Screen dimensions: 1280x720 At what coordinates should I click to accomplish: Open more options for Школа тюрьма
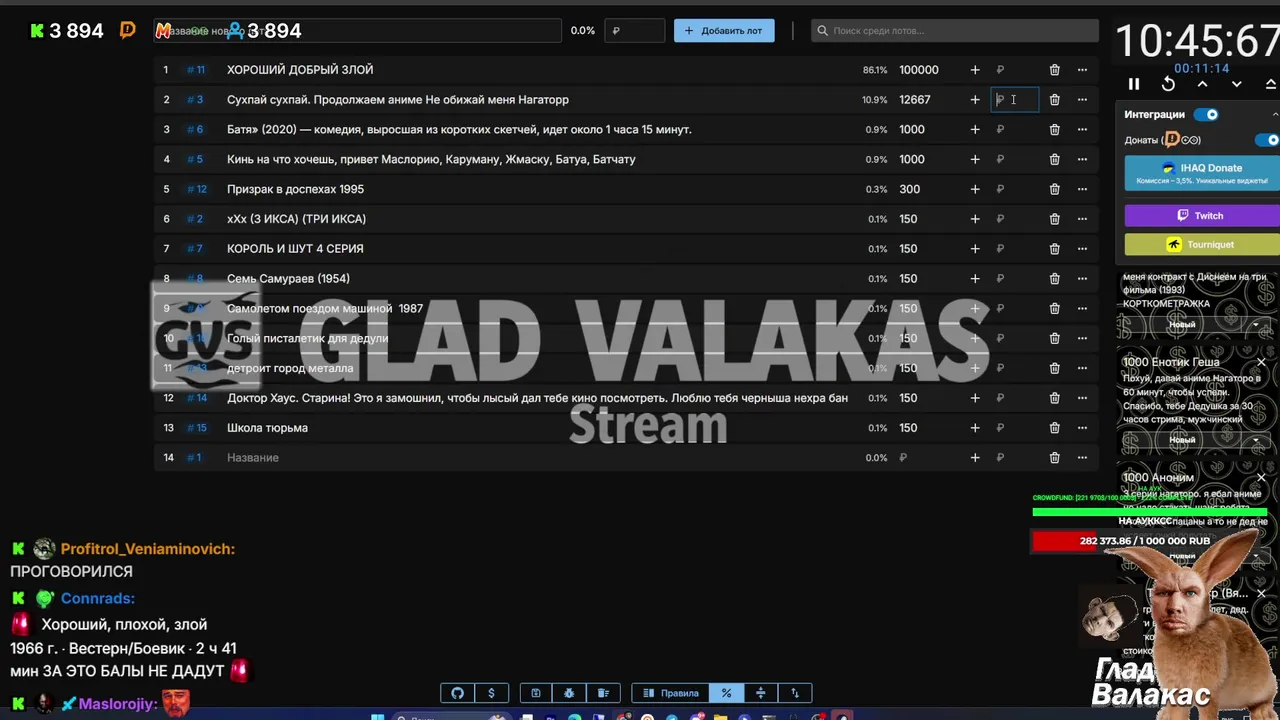1082,428
